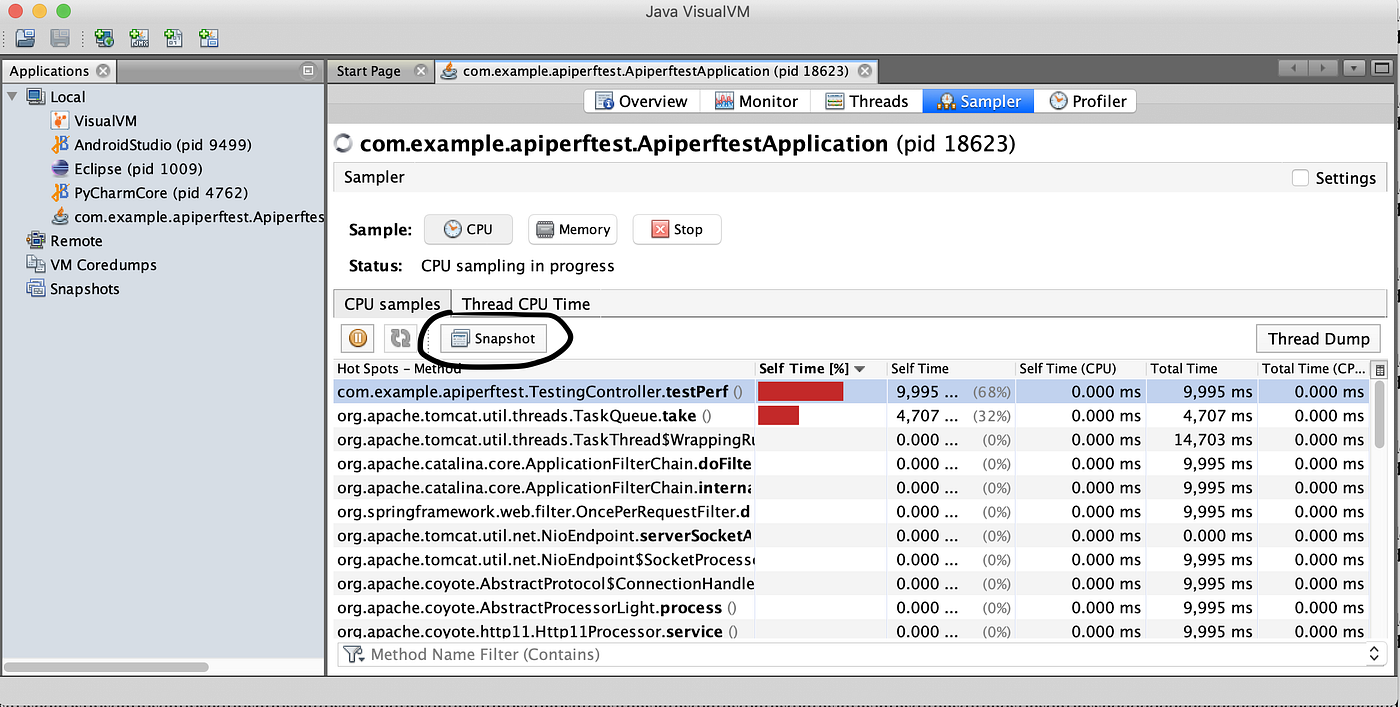
Task: Open the Method Name Filter options dropdown
Action: tap(1374, 654)
